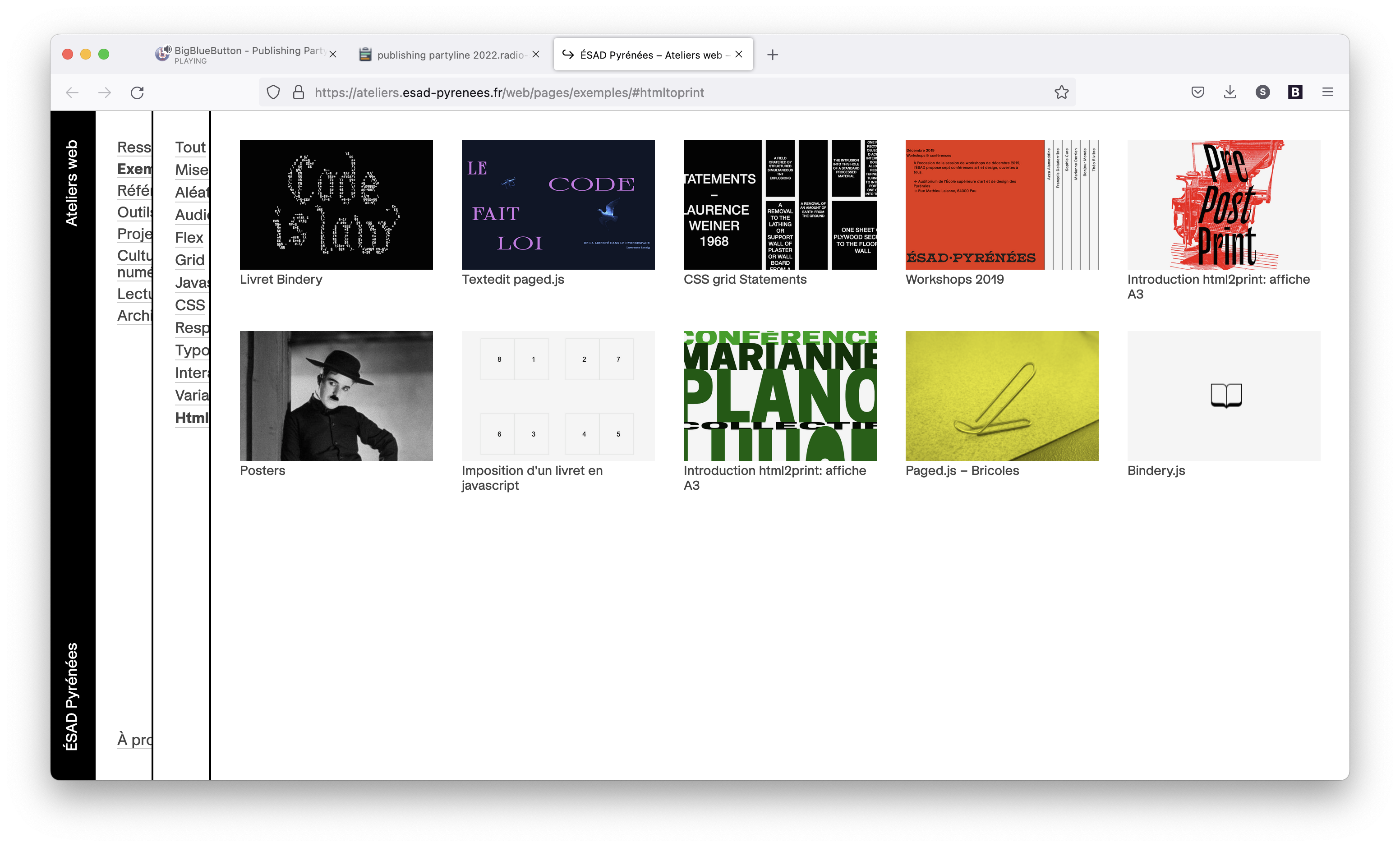Select the Html filter in bold
Viewport: 1400px width, 847px height.
192,418
